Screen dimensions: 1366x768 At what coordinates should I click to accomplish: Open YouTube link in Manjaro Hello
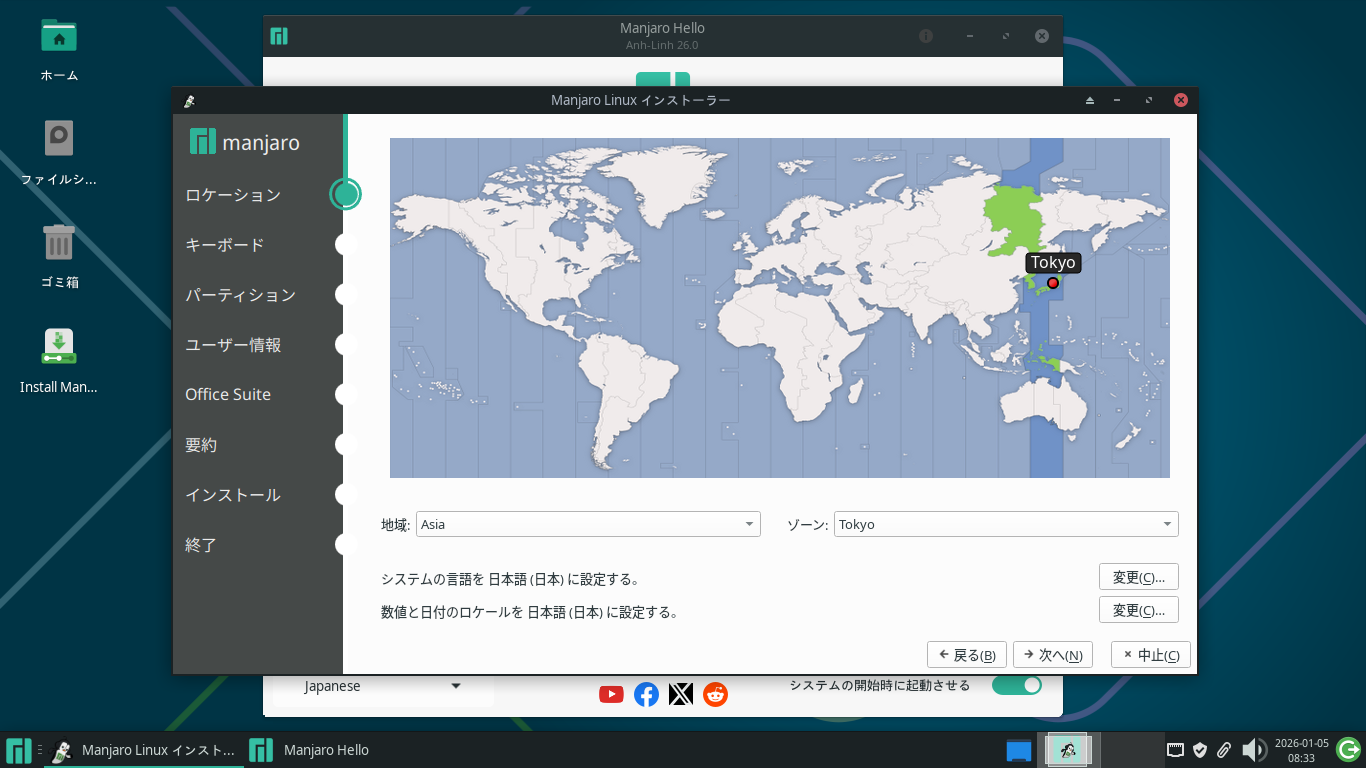tap(611, 694)
